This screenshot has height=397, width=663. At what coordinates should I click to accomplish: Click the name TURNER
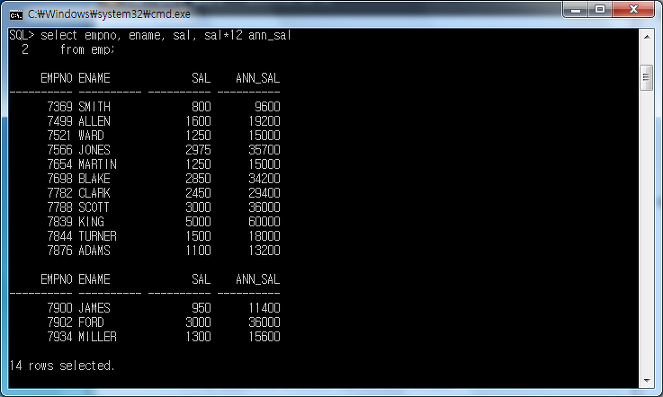[98, 236]
